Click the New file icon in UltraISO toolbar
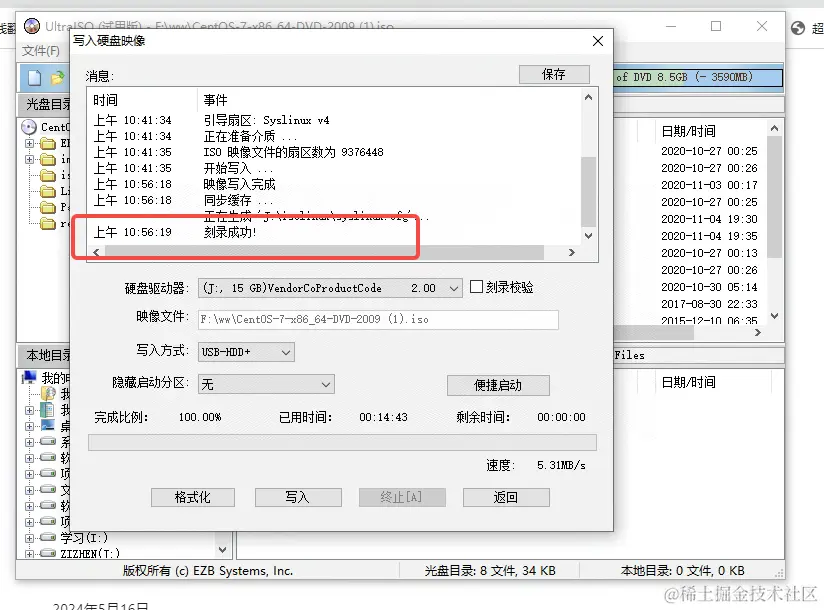This screenshot has width=824, height=610. pyautogui.click(x=35, y=78)
